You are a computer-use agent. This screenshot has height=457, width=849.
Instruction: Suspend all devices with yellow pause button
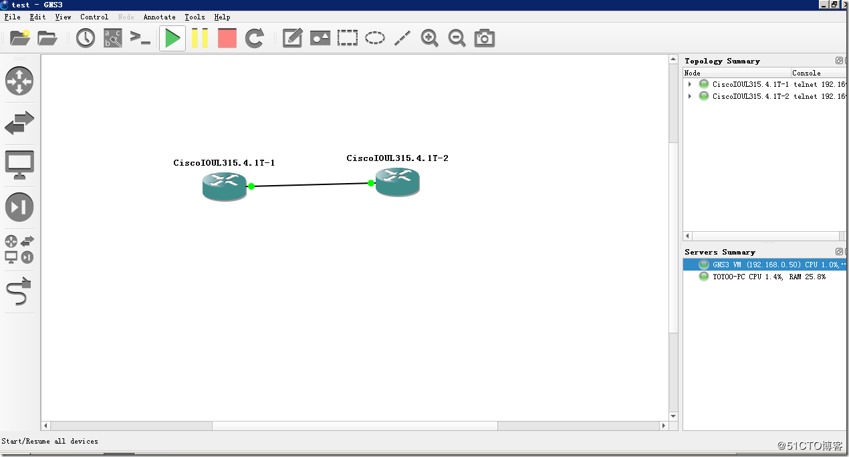point(200,38)
